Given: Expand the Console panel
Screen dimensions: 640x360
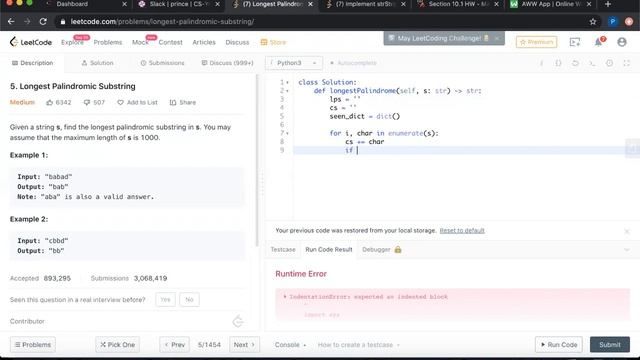Looking at the screenshot, I should pyautogui.click(x=290, y=345).
